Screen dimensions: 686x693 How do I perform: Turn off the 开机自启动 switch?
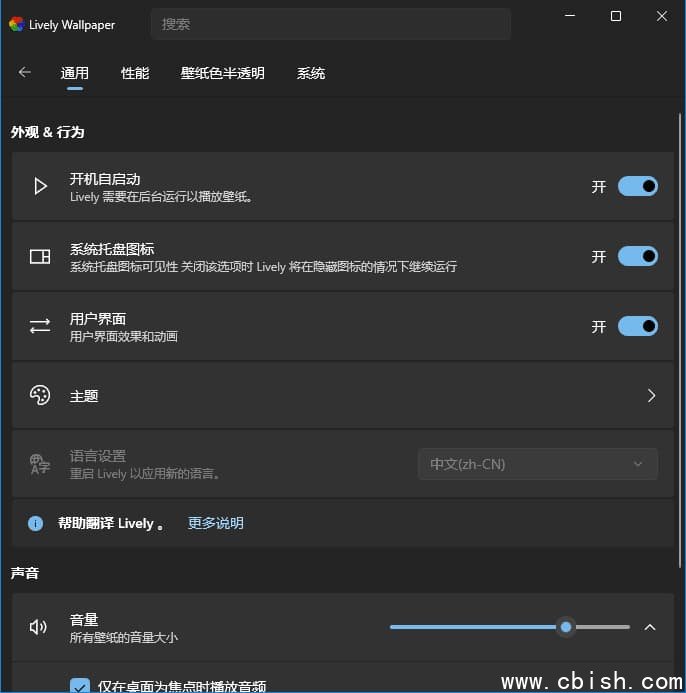point(638,186)
